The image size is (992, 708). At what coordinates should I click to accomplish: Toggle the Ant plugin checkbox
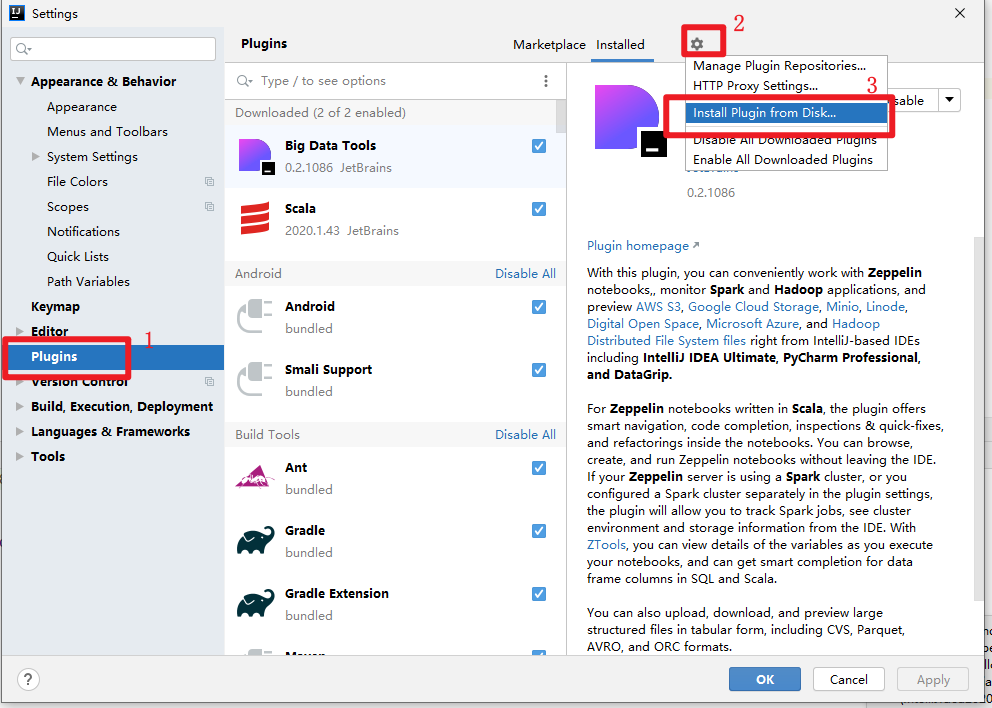click(x=539, y=468)
